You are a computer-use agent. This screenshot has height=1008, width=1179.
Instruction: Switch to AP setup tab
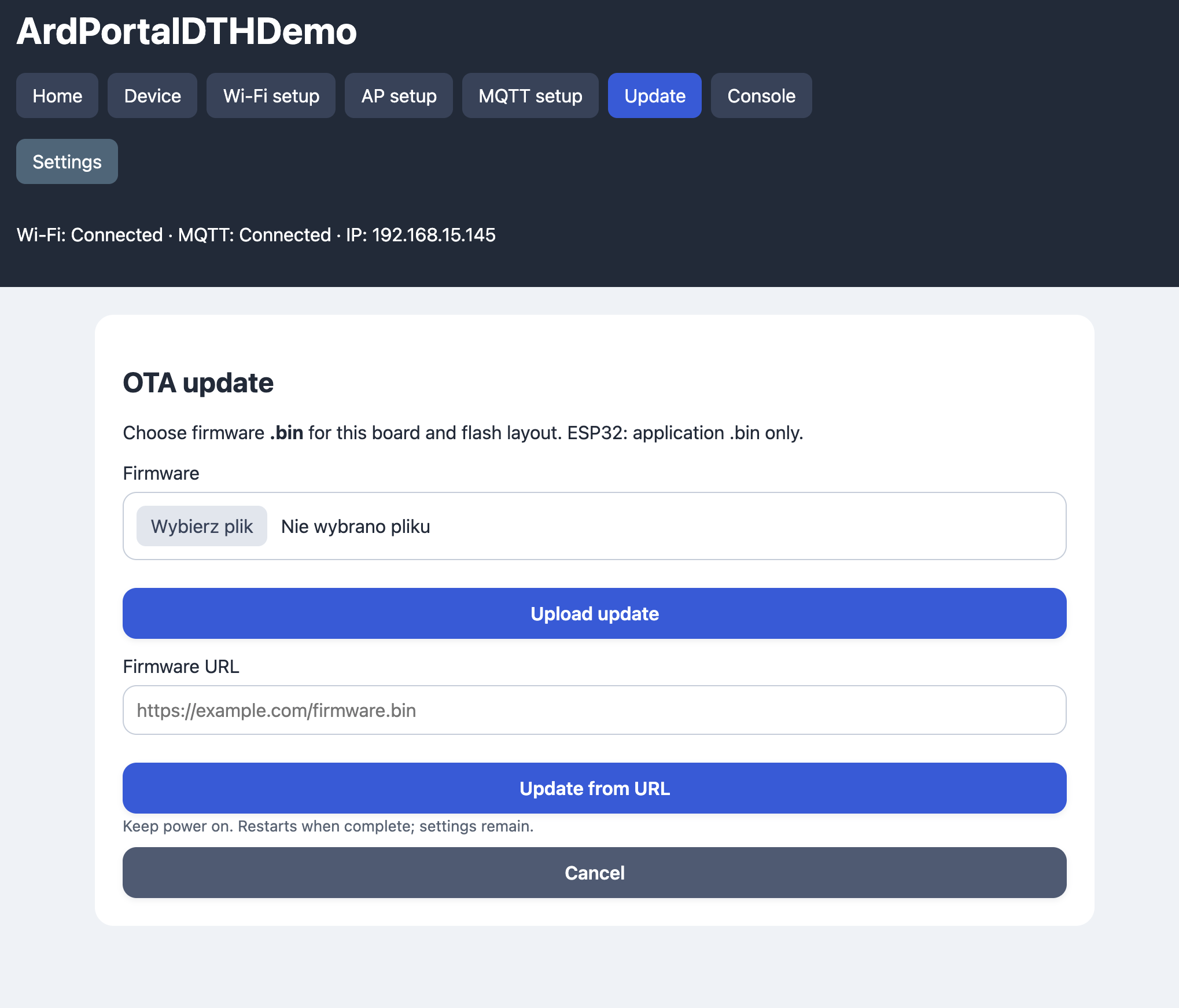click(399, 95)
